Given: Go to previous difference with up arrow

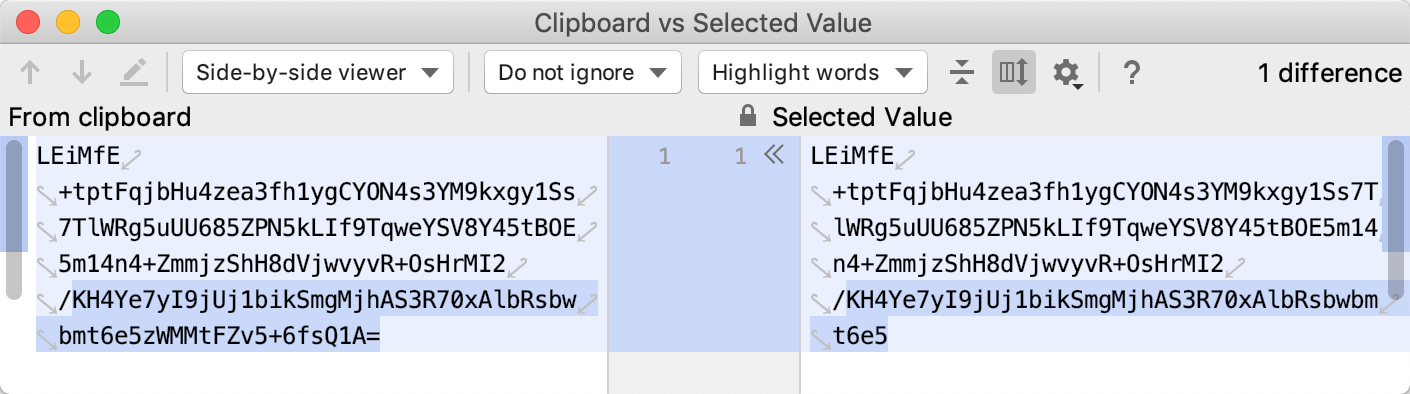Looking at the screenshot, I should (31, 73).
